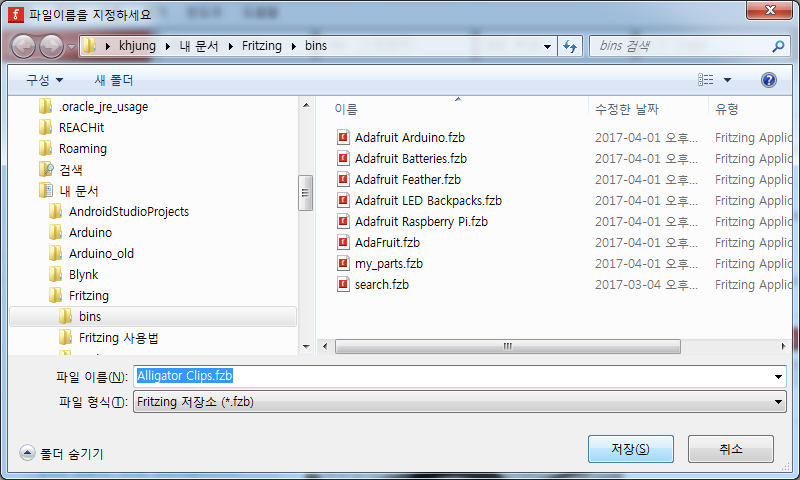Expand the arrow after khjung in breadcrumb
The height and width of the screenshot is (480, 800).
tap(167, 46)
